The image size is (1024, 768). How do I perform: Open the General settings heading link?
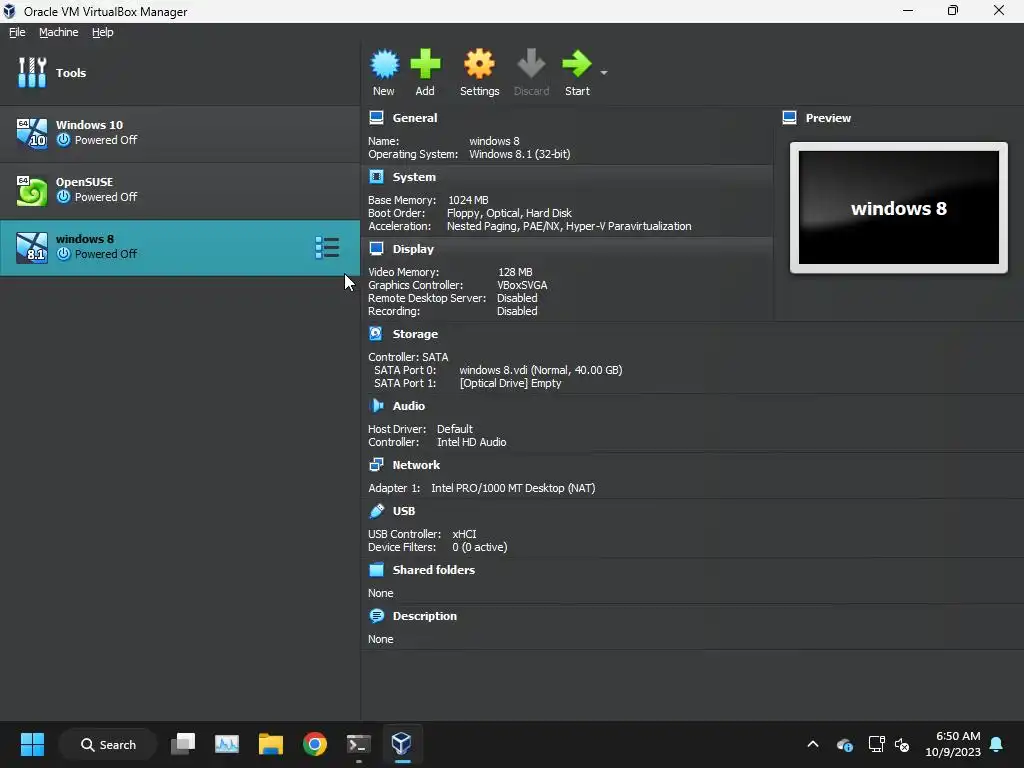click(415, 118)
